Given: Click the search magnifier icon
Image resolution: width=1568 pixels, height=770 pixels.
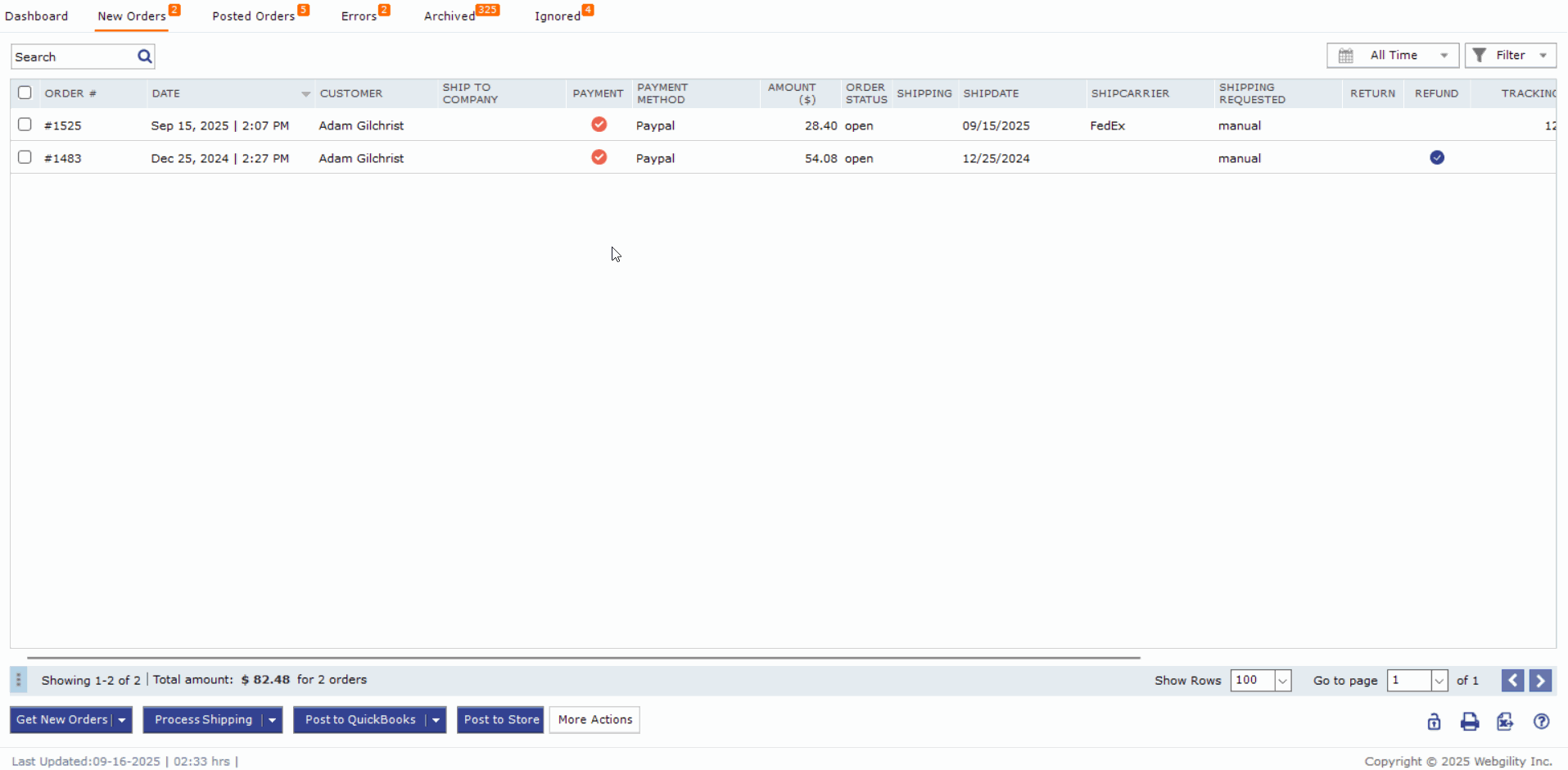Looking at the screenshot, I should click(x=145, y=57).
